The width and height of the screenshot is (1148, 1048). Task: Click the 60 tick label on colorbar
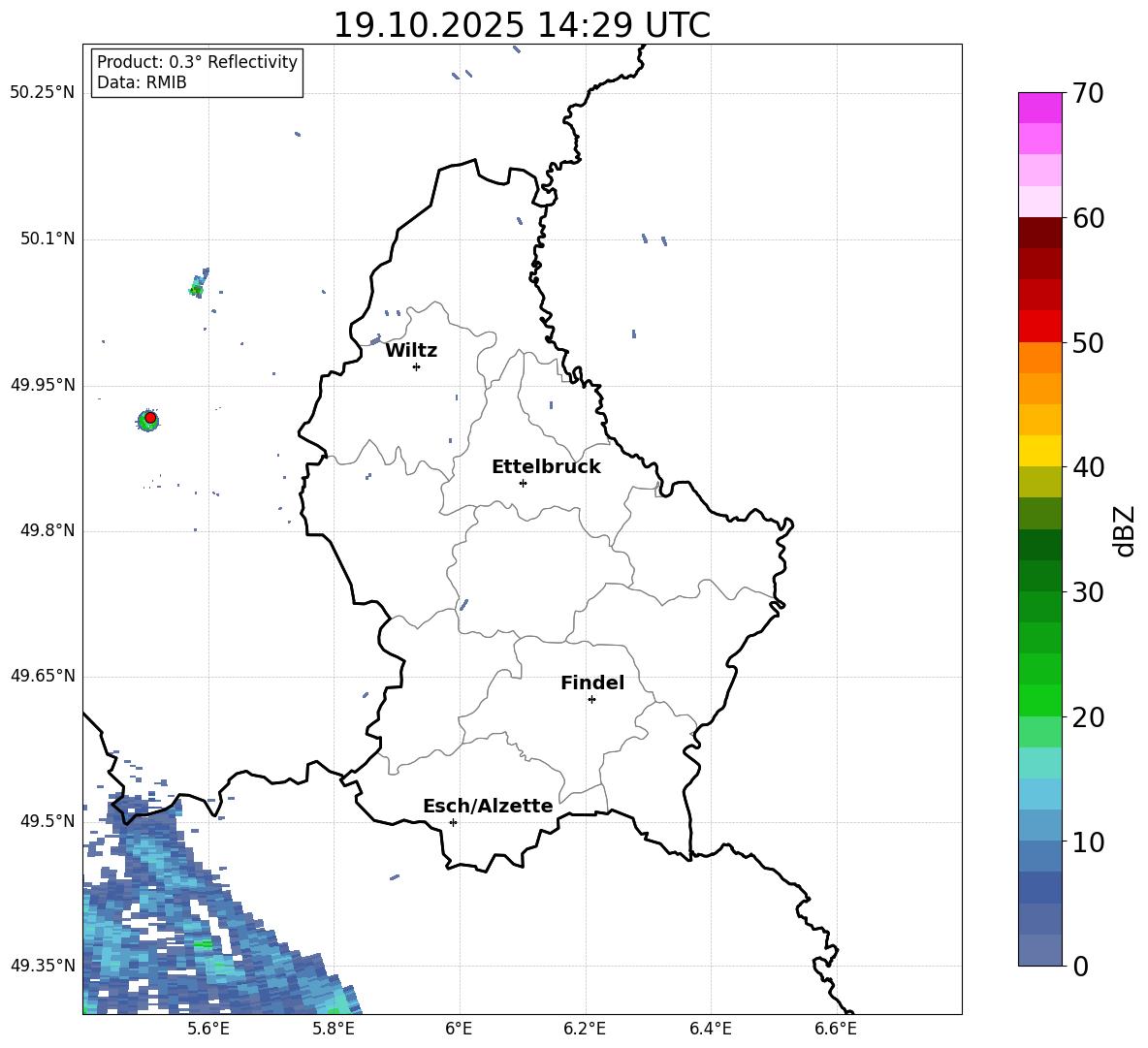1087,218
